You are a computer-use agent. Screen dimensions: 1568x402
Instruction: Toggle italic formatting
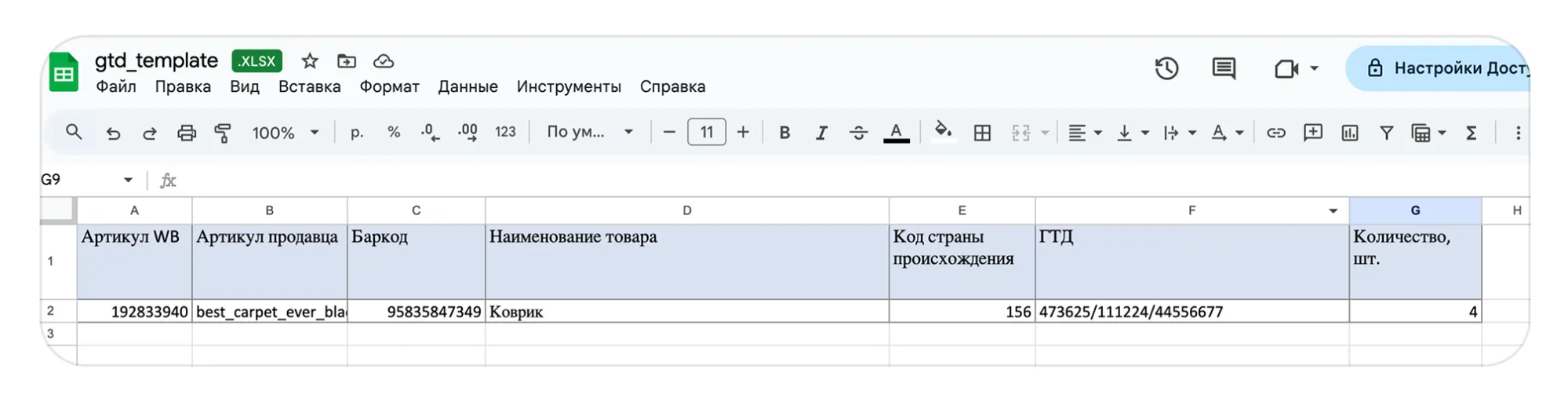coord(820,133)
